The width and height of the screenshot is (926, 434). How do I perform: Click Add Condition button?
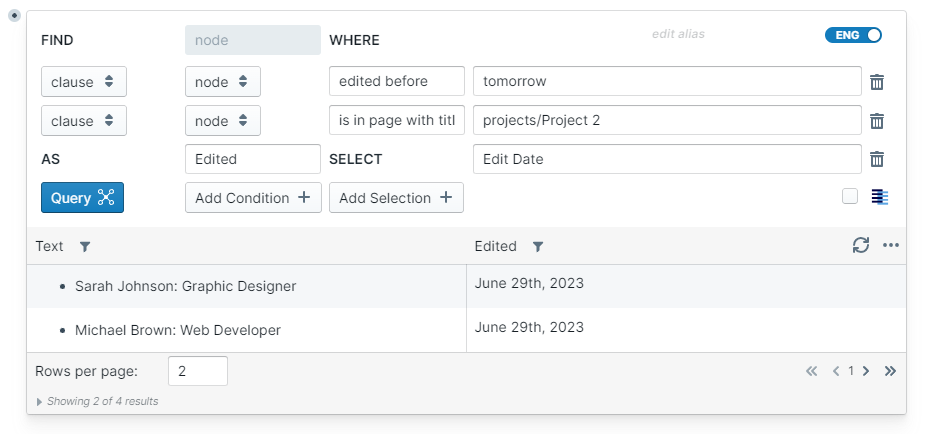tap(253, 198)
